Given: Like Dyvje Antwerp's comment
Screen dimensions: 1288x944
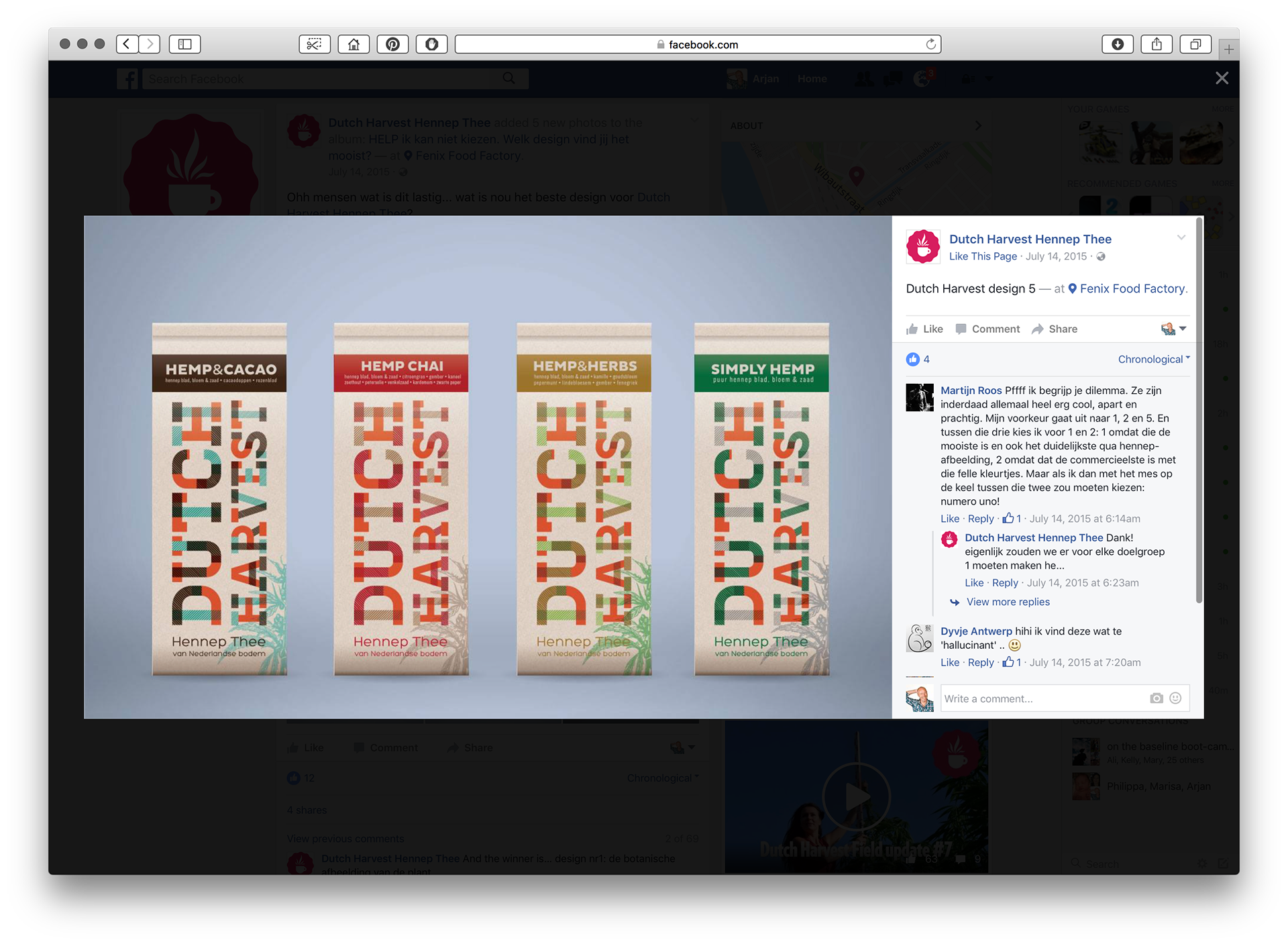Looking at the screenshot, I should 950,662.
